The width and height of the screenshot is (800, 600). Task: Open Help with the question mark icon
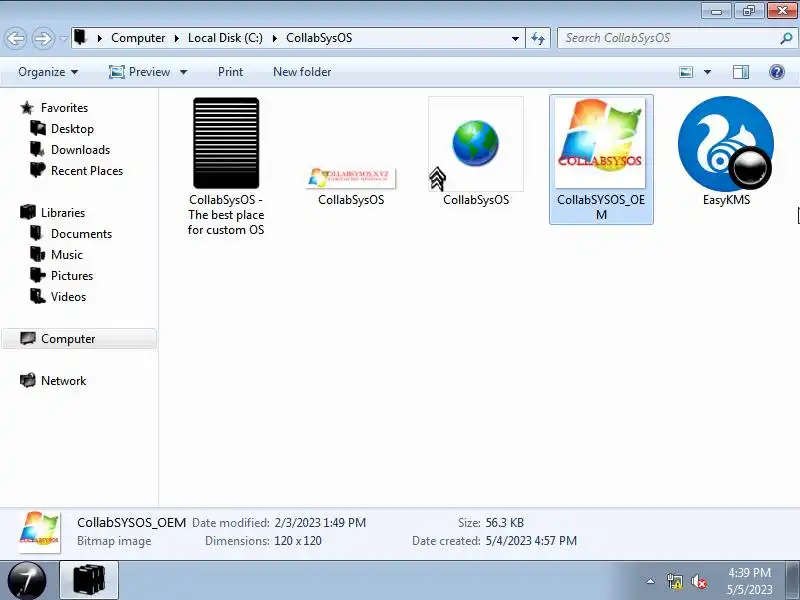coord(777,72)
